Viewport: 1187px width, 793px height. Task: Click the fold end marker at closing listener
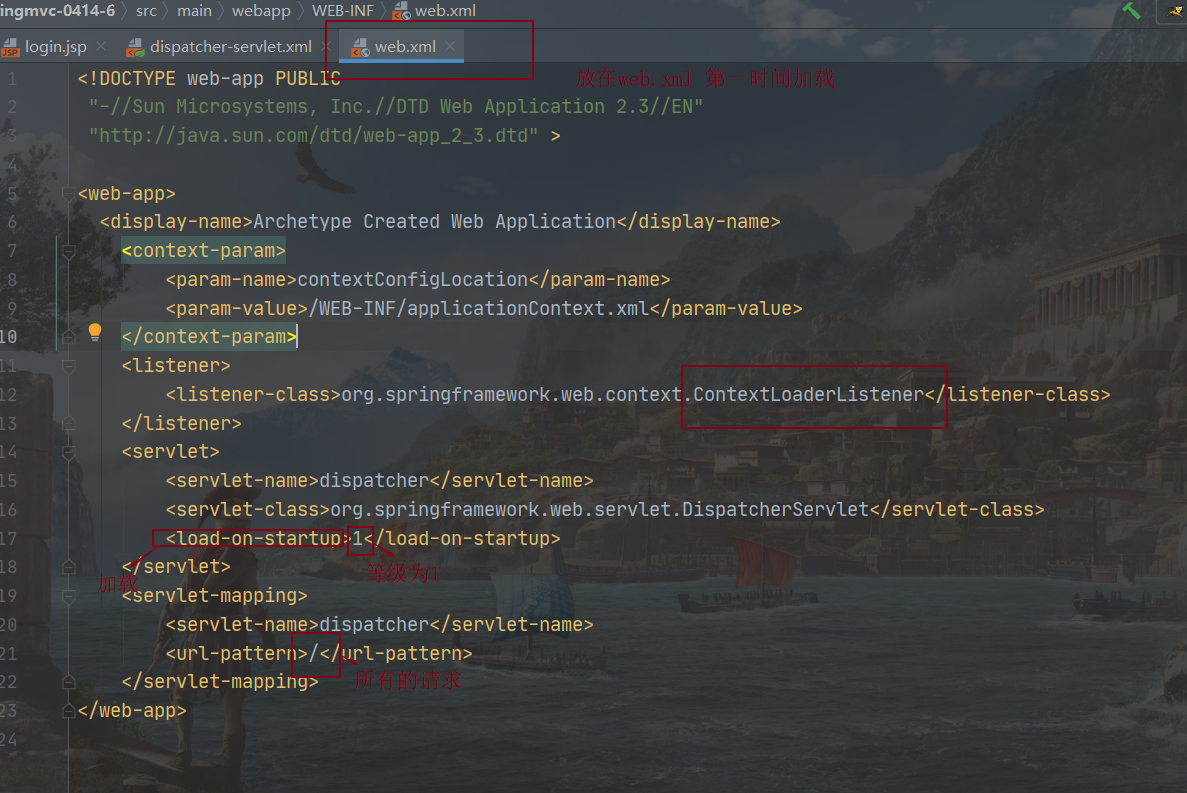coord(68,424)
